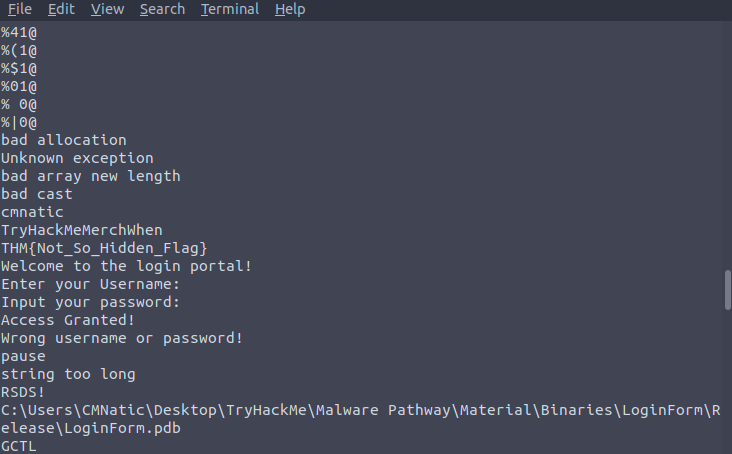Click the 'Input your password:' line

(x=91, y=302)
